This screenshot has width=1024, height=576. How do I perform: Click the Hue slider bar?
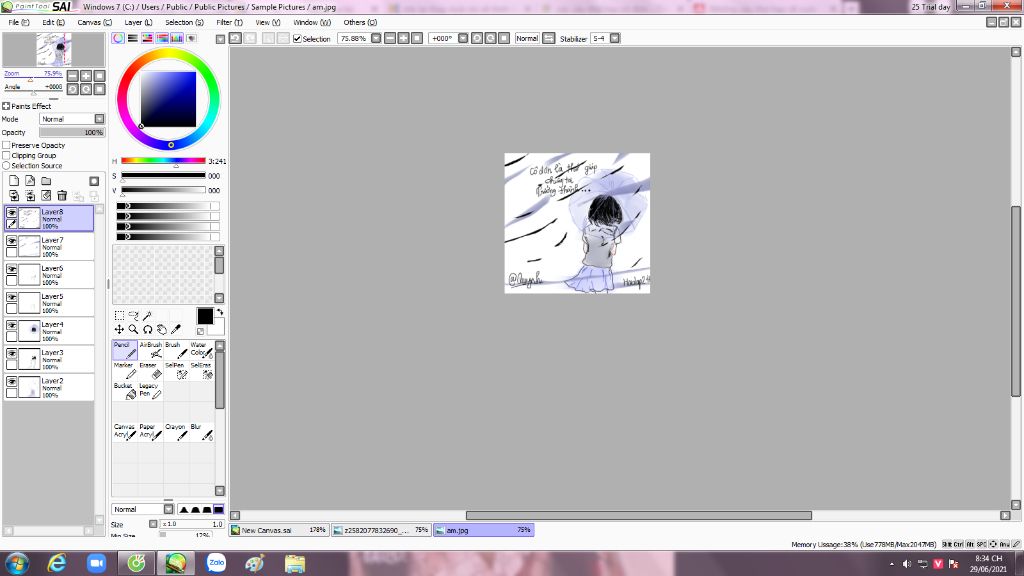(163, 161)
